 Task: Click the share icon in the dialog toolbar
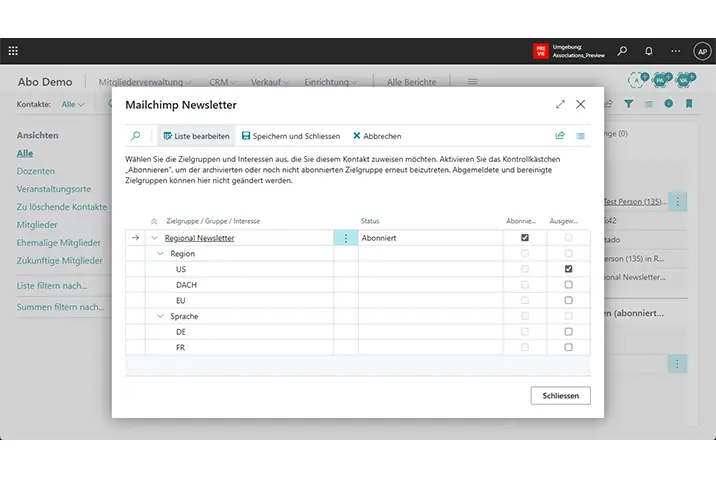tap(560, 136)
